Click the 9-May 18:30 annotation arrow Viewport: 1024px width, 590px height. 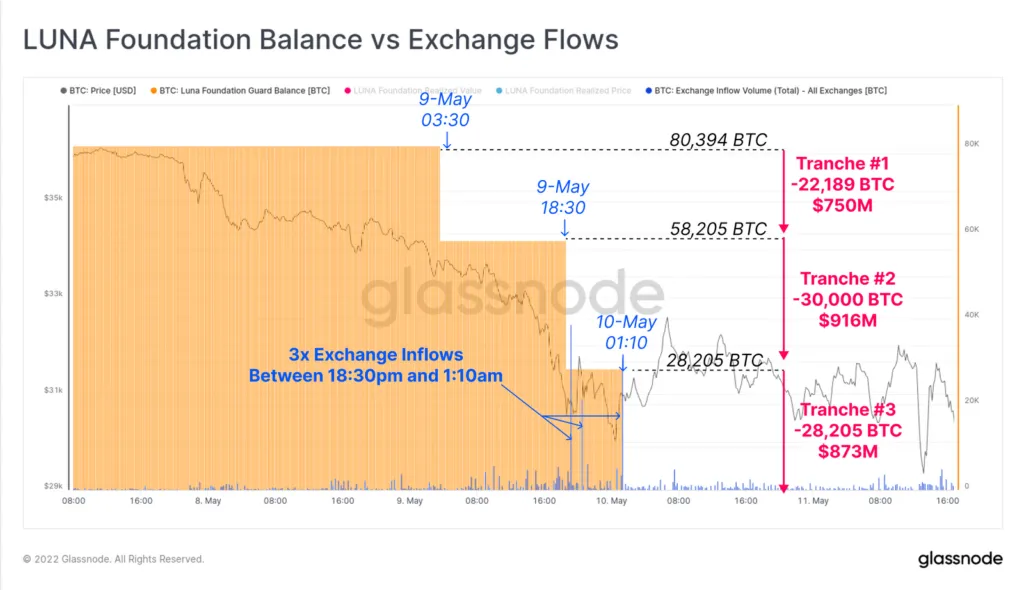point(564,228)
